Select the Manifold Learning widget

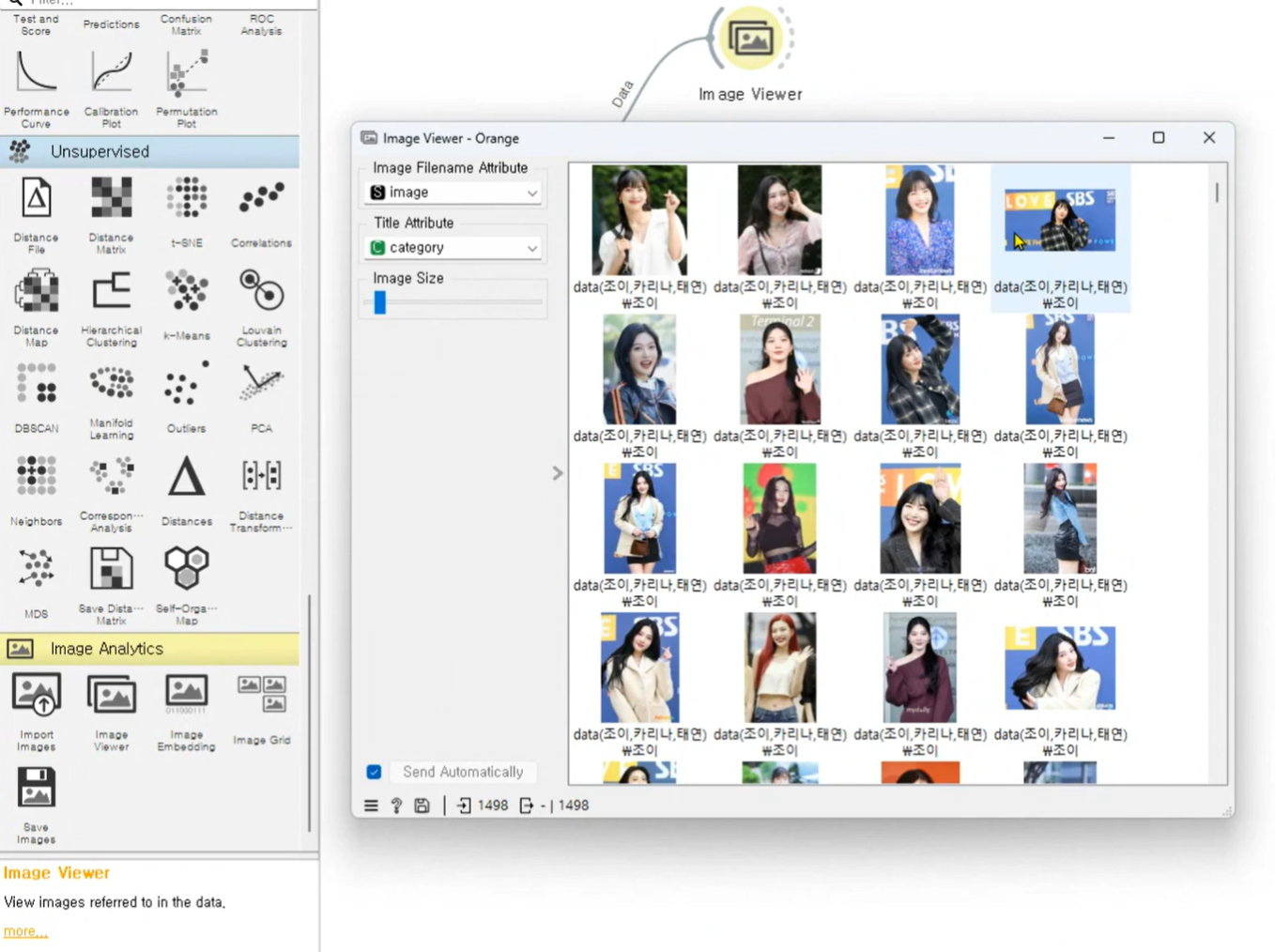[112, 401]
